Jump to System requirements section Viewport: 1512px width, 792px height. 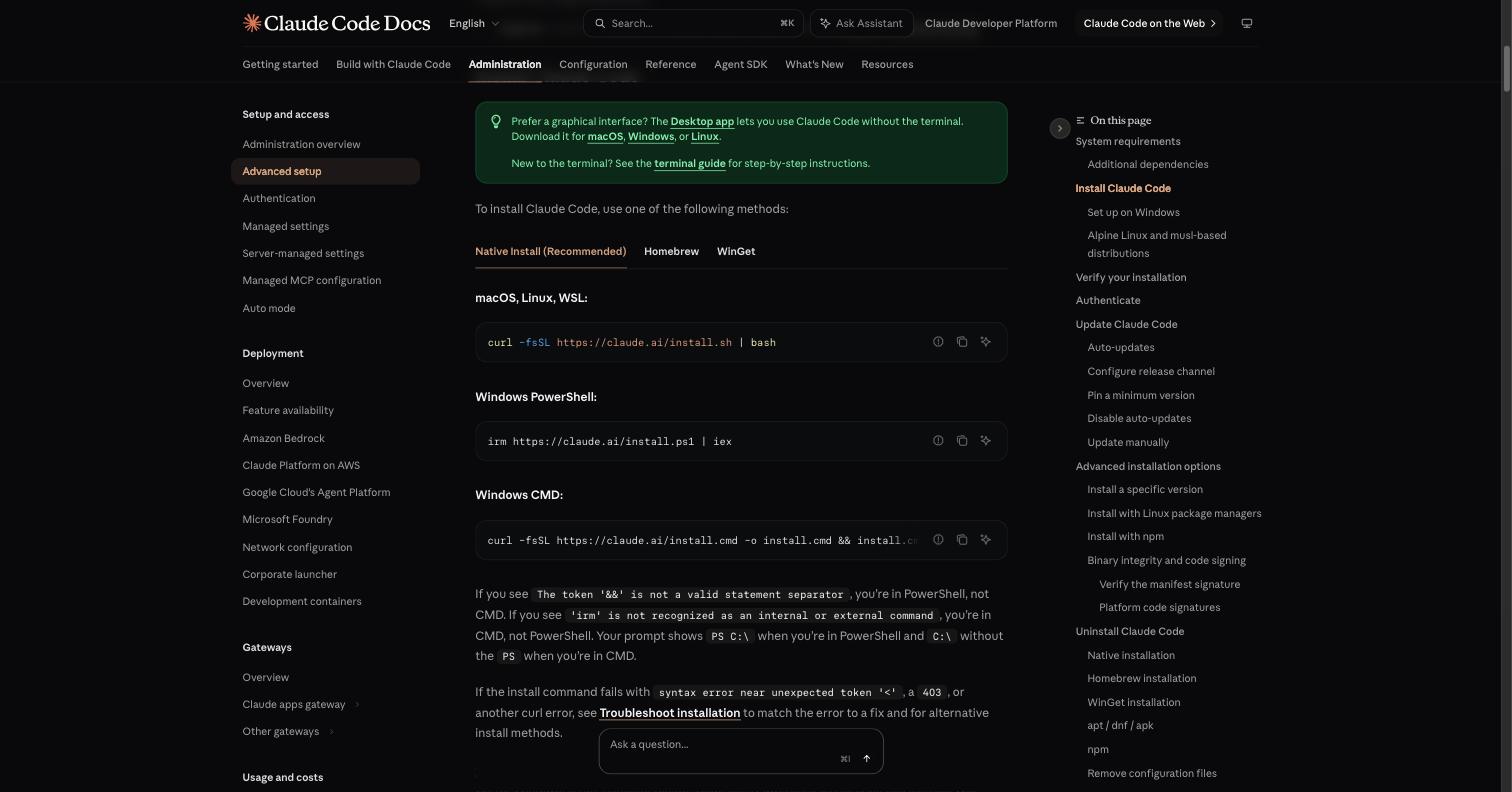tap(1128, 142)
